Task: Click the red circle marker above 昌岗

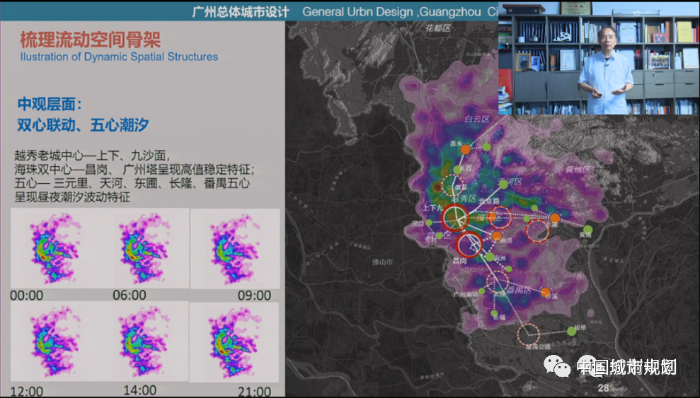Action: (469, 245)
